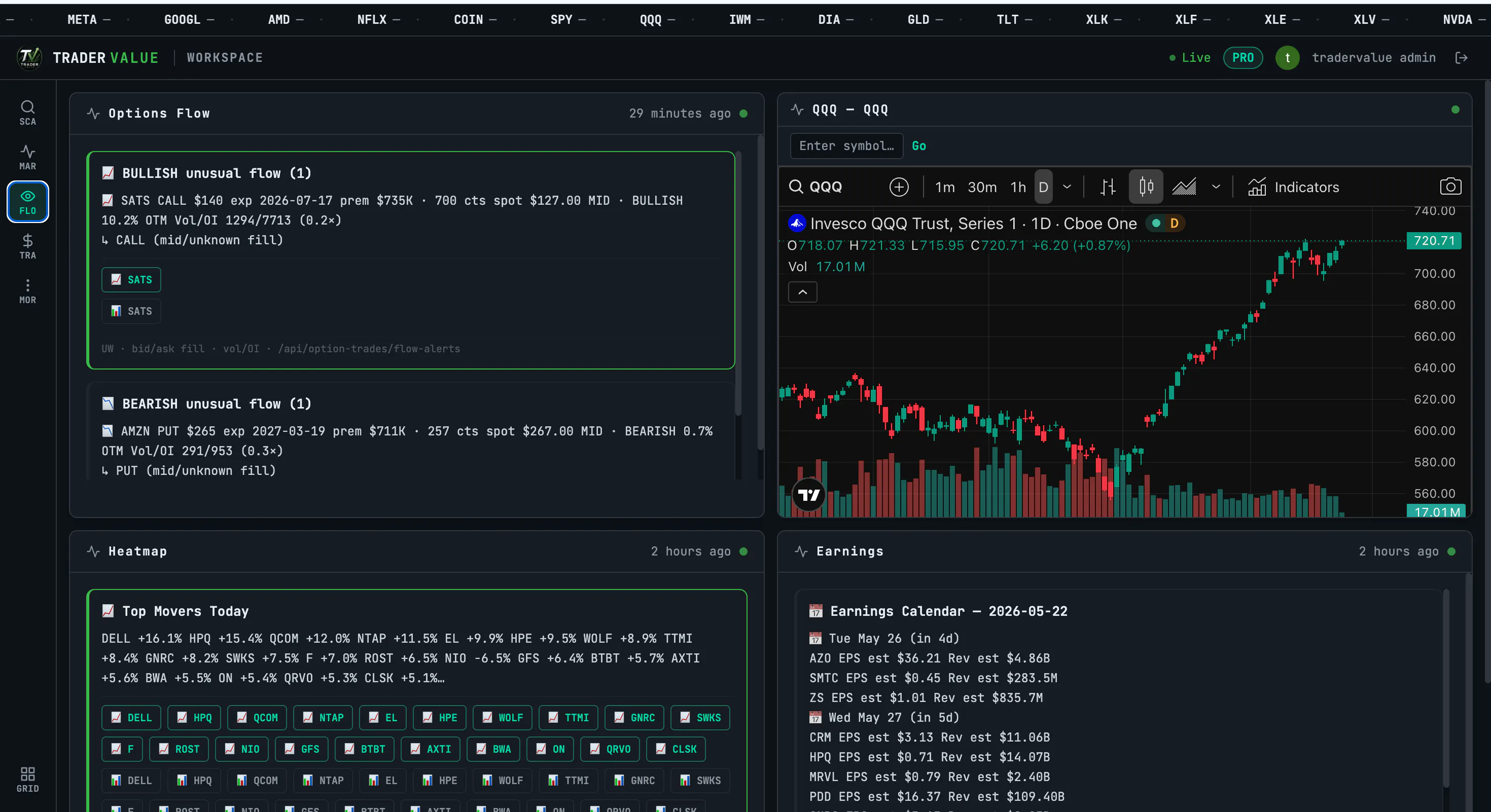
Task: Open the DELL line-chart chip
Action: click(x=131, y=718)
